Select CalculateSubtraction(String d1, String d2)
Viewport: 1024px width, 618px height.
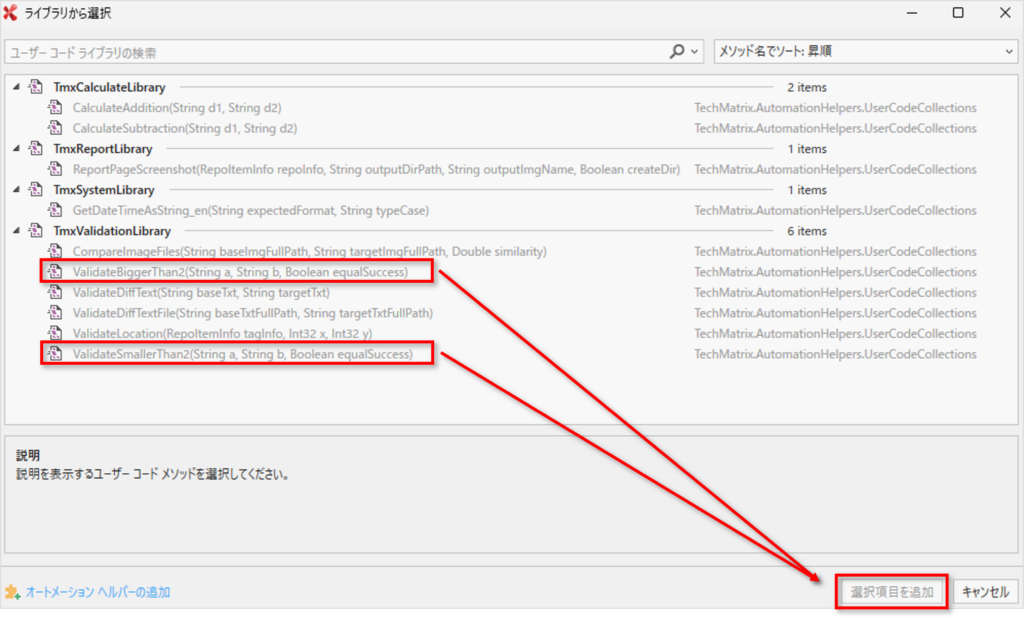click(x=184, y=129)
